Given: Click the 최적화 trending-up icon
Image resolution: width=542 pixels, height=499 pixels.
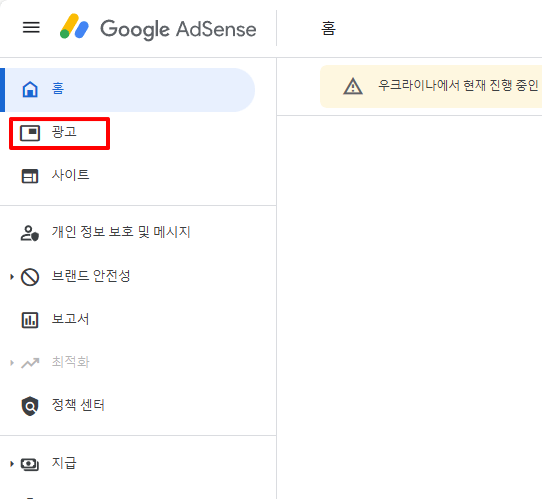Looking at the screenshot, I should pos(30,363).
